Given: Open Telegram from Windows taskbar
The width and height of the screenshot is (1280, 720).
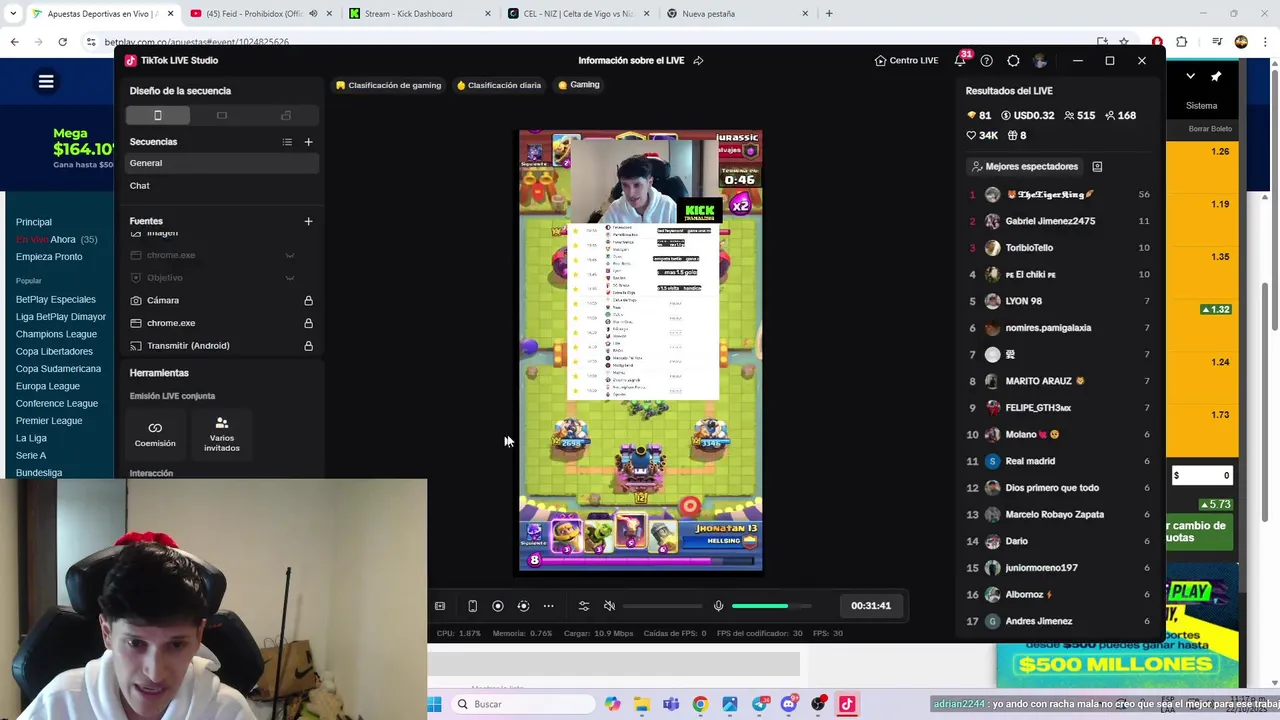Looking at the screenshot, I should (x=759, y=704).
